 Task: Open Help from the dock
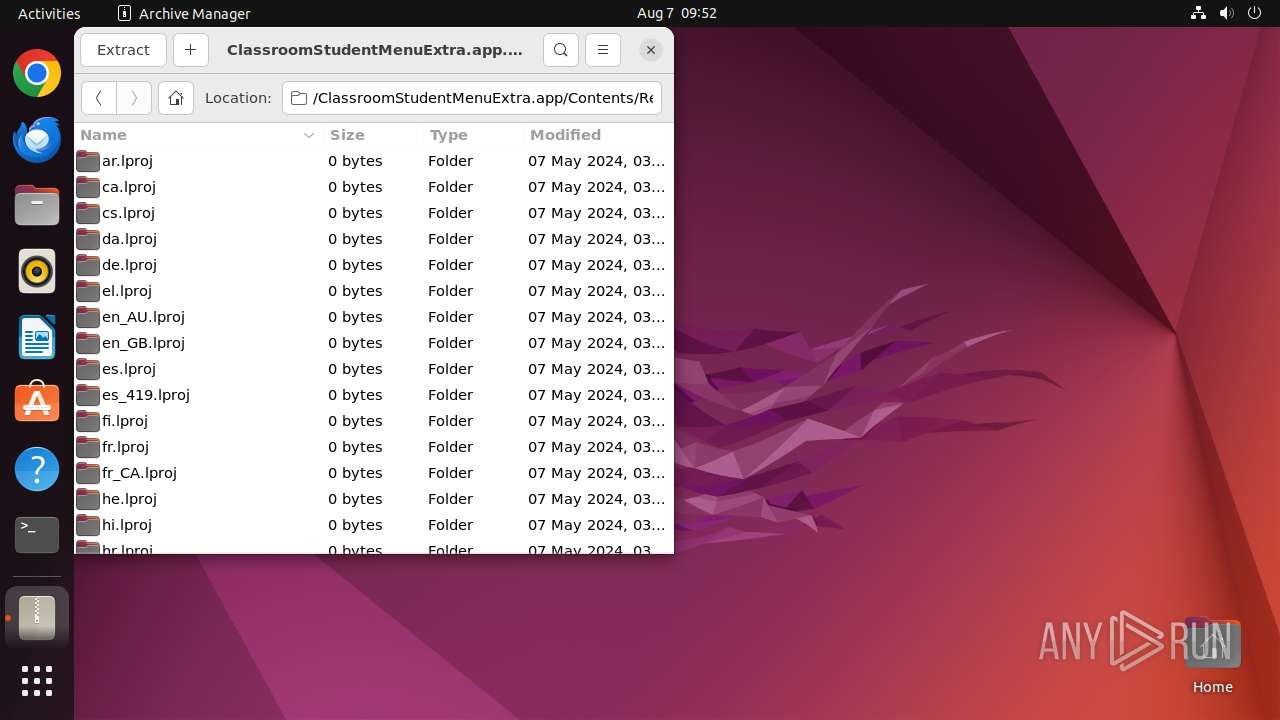tap(37, 469)
